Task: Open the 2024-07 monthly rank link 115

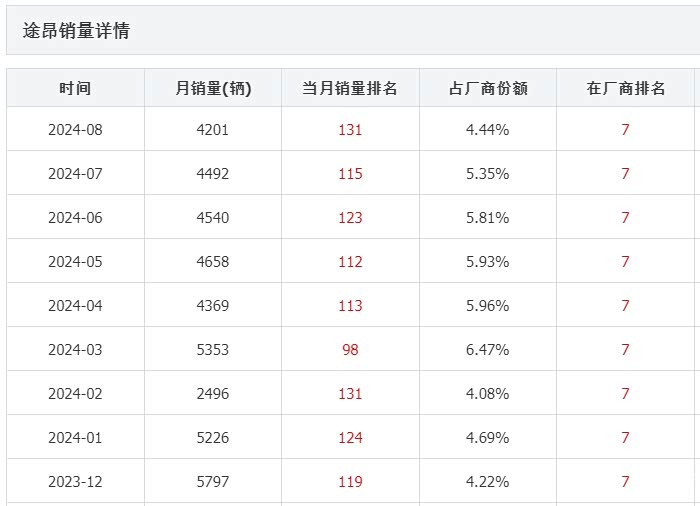Action: pos(350,174)
